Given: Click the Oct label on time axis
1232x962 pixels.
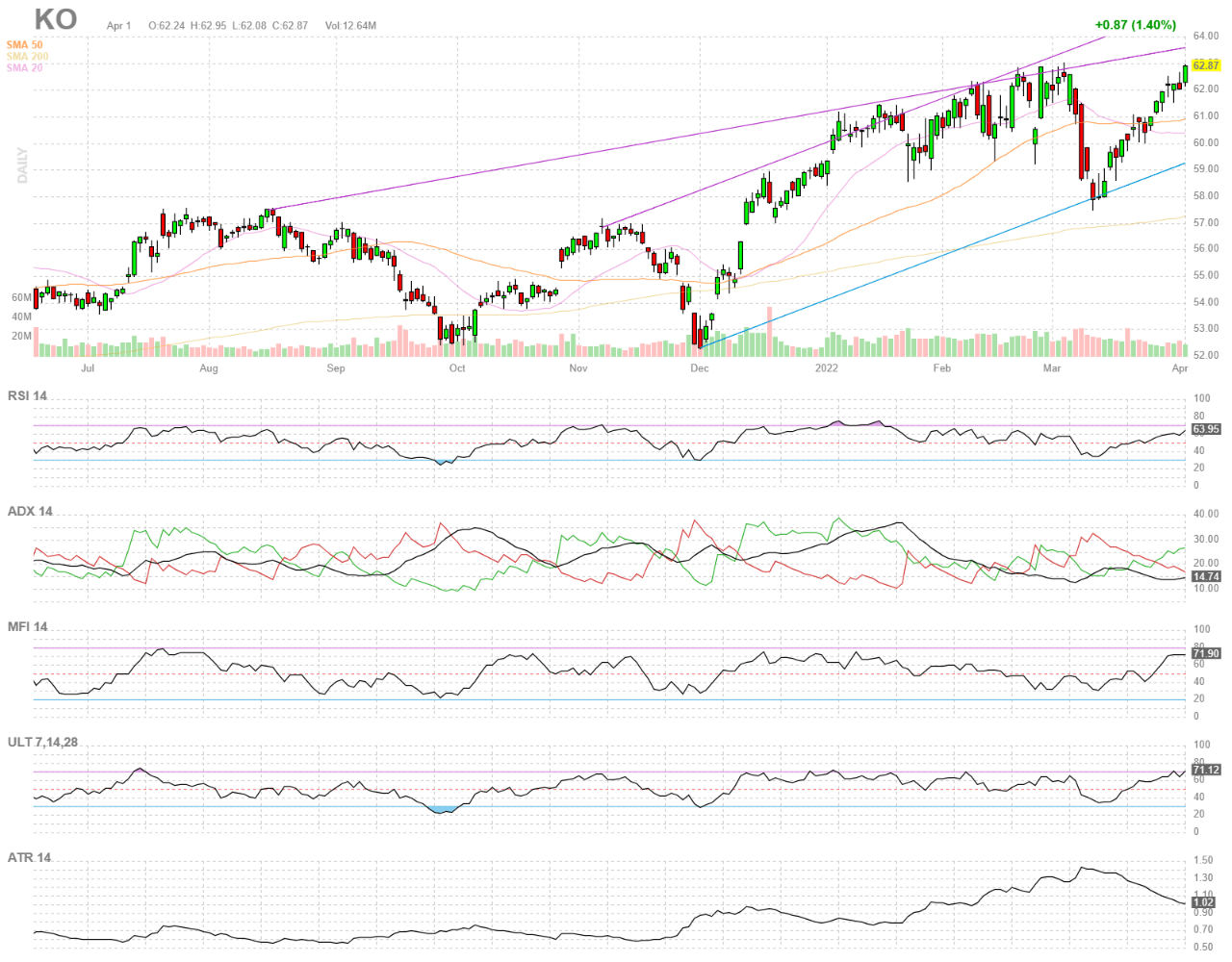Looking at the screenshot, I should point(457,368).
